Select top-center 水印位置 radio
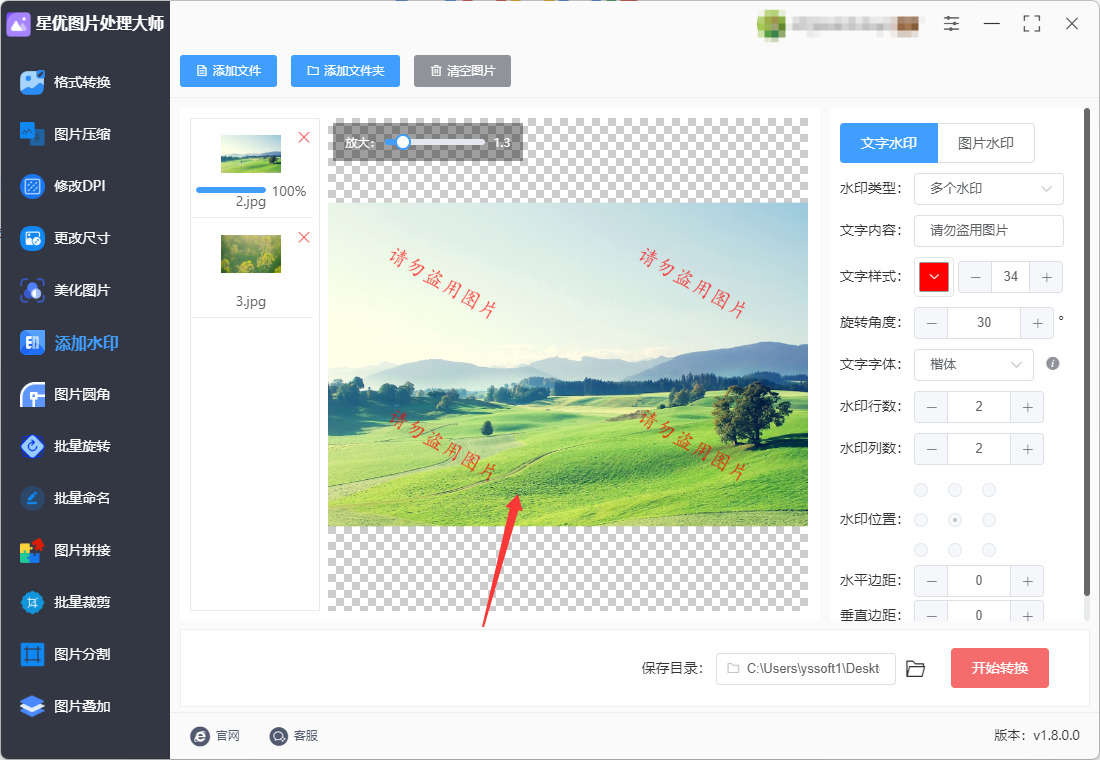Screen dimensions: 1100x760 [955, 490]
